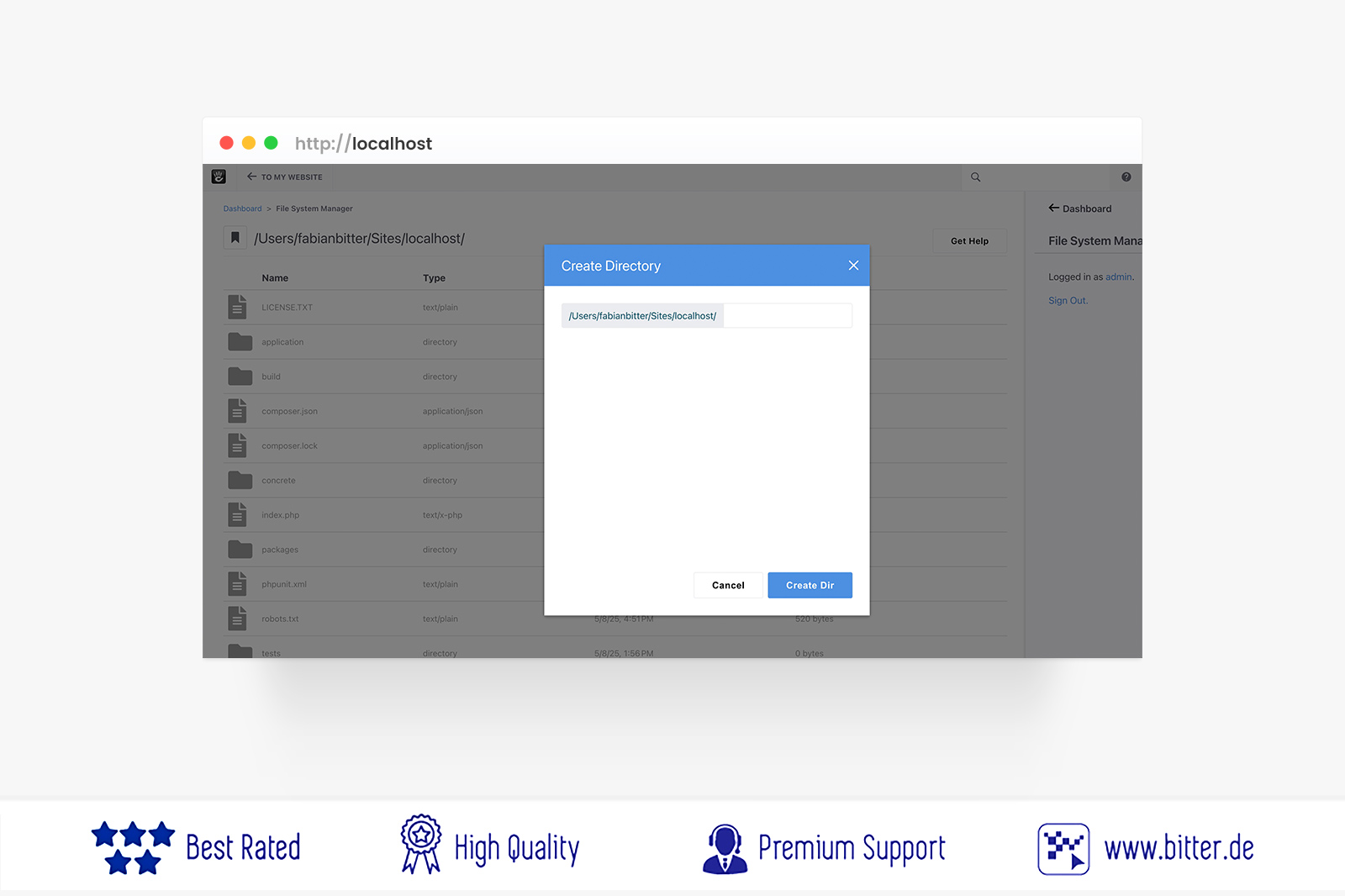Screen dimensions: 1345x896
Task: Click the composer.lock file icon
Action: pyautogui.click(x=238, y=445)
